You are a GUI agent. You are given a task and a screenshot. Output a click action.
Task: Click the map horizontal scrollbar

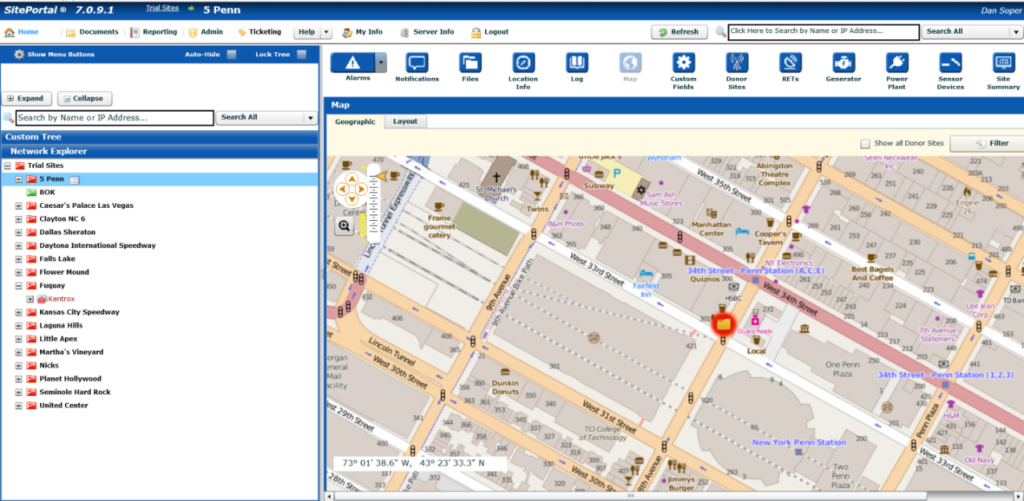(630, 496)
